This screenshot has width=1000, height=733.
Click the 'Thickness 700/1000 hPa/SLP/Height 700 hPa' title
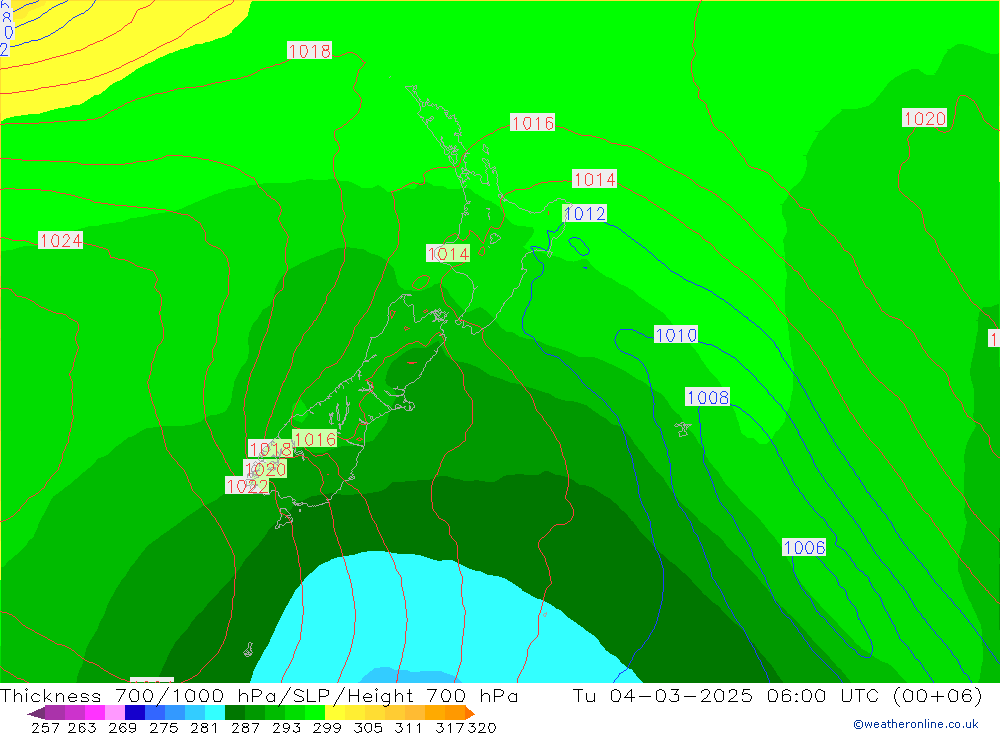tap(259, 695)
